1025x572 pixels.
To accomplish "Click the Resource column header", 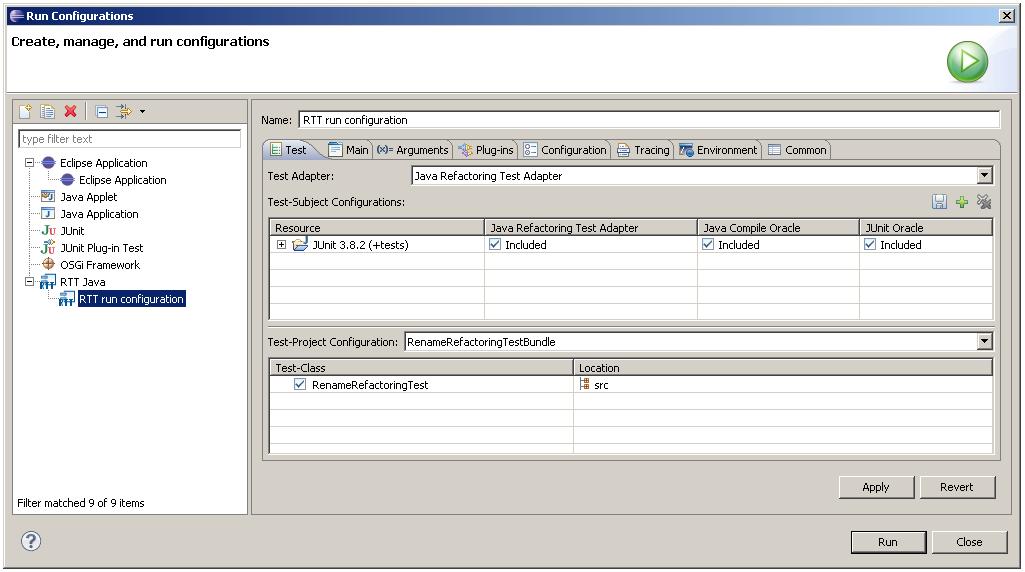I will 377,227.
